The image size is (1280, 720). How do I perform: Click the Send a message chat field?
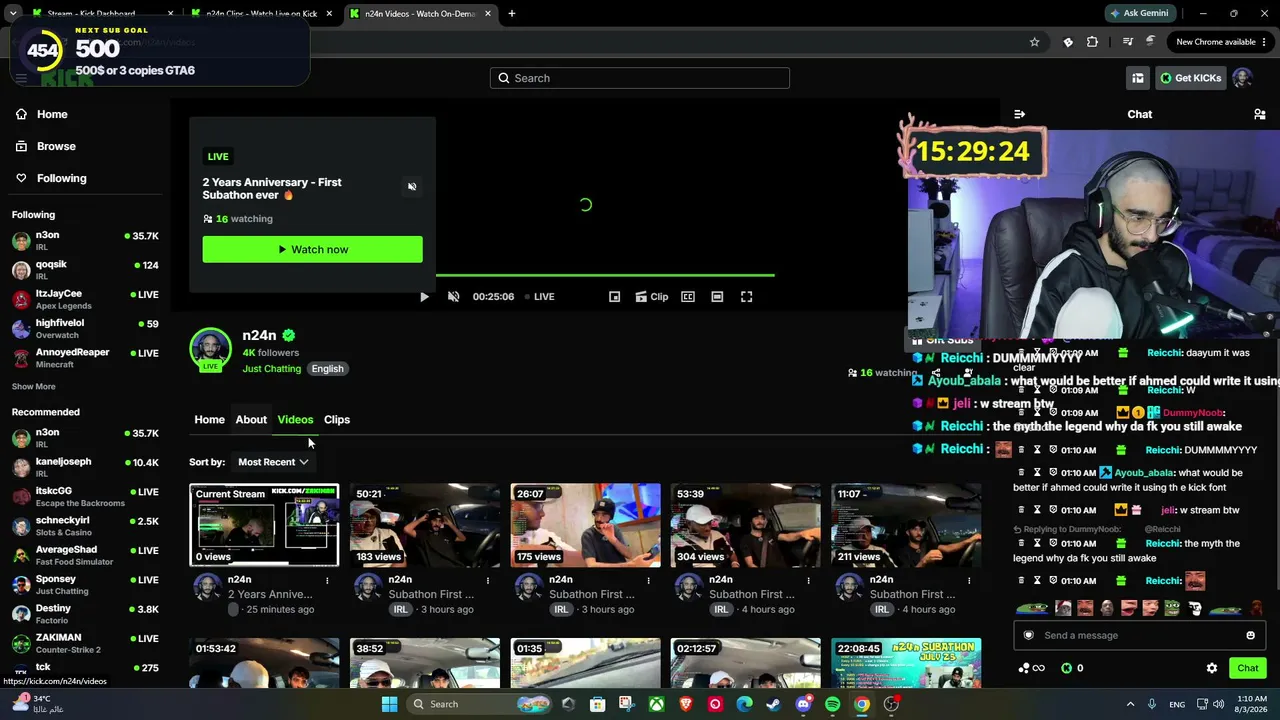[x=1138, y=635]
